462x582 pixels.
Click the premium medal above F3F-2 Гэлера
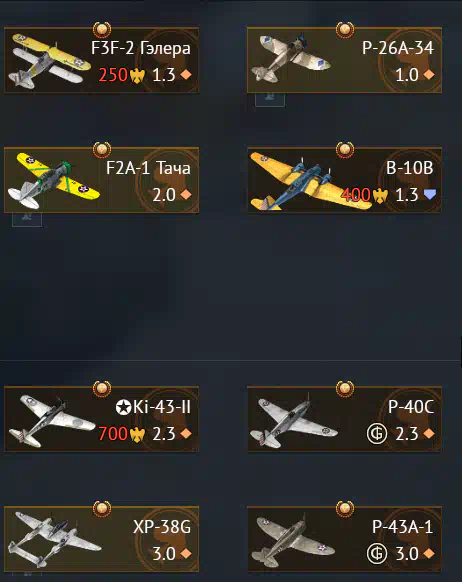[102, 29]
